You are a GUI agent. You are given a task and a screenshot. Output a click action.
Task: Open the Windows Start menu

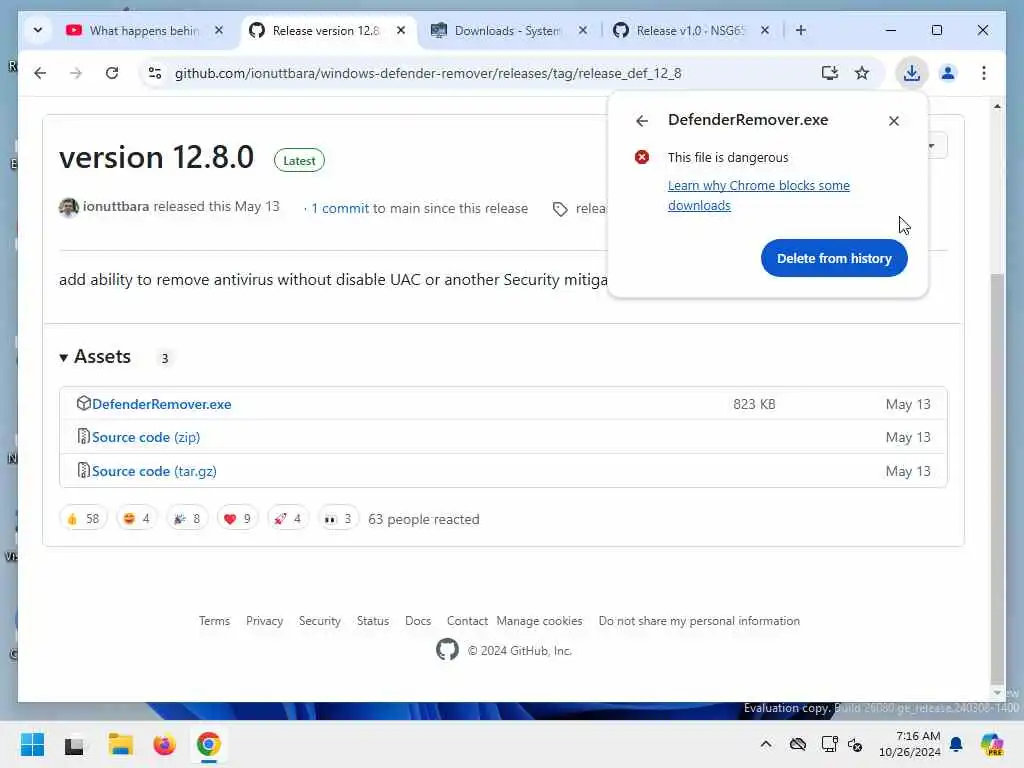[x=32, y=744]
